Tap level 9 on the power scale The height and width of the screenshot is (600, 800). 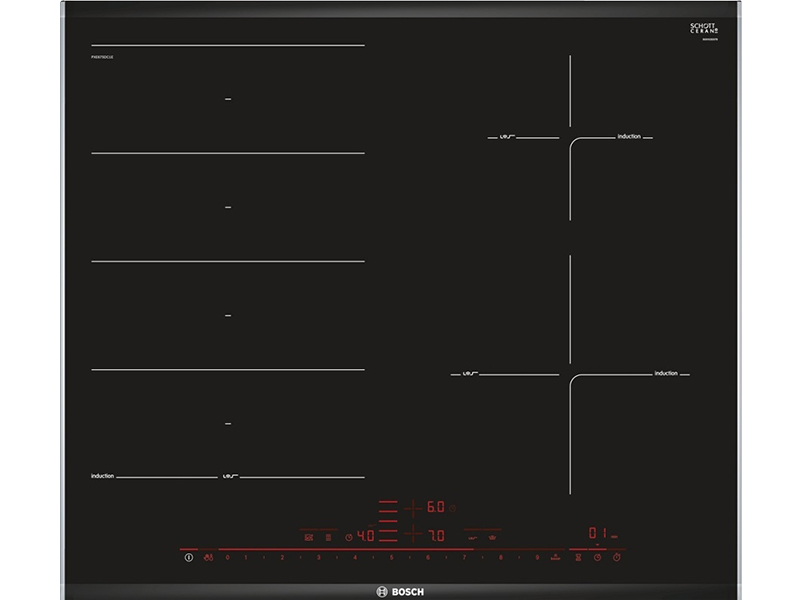pos(536,557)
